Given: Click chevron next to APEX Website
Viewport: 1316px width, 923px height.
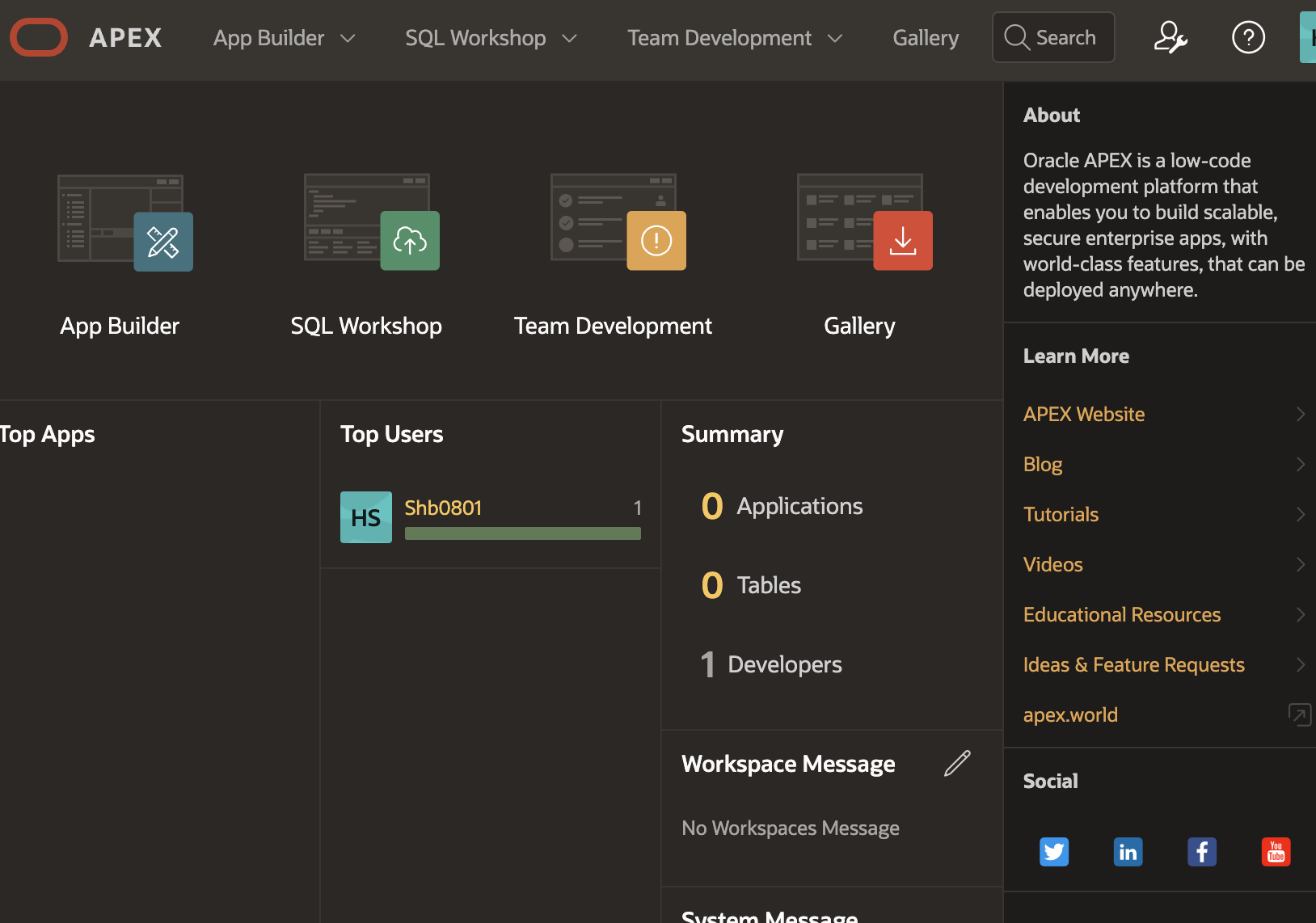Looking at the screenshot, I should click(x=1301, y=414).
